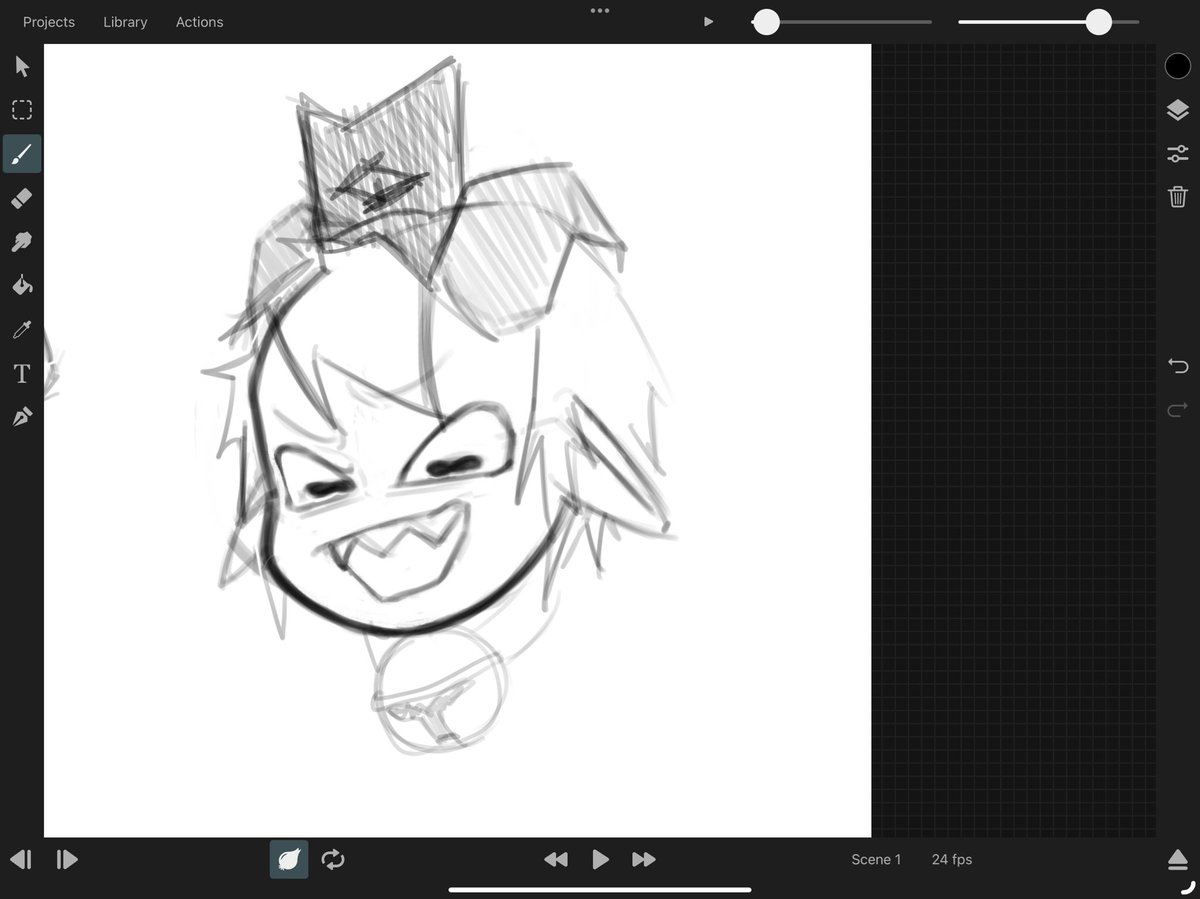Image resolution: width=1200 pixels, height=899 pixels.
Task: Open the Layers panel
Action: point(1178,110)
